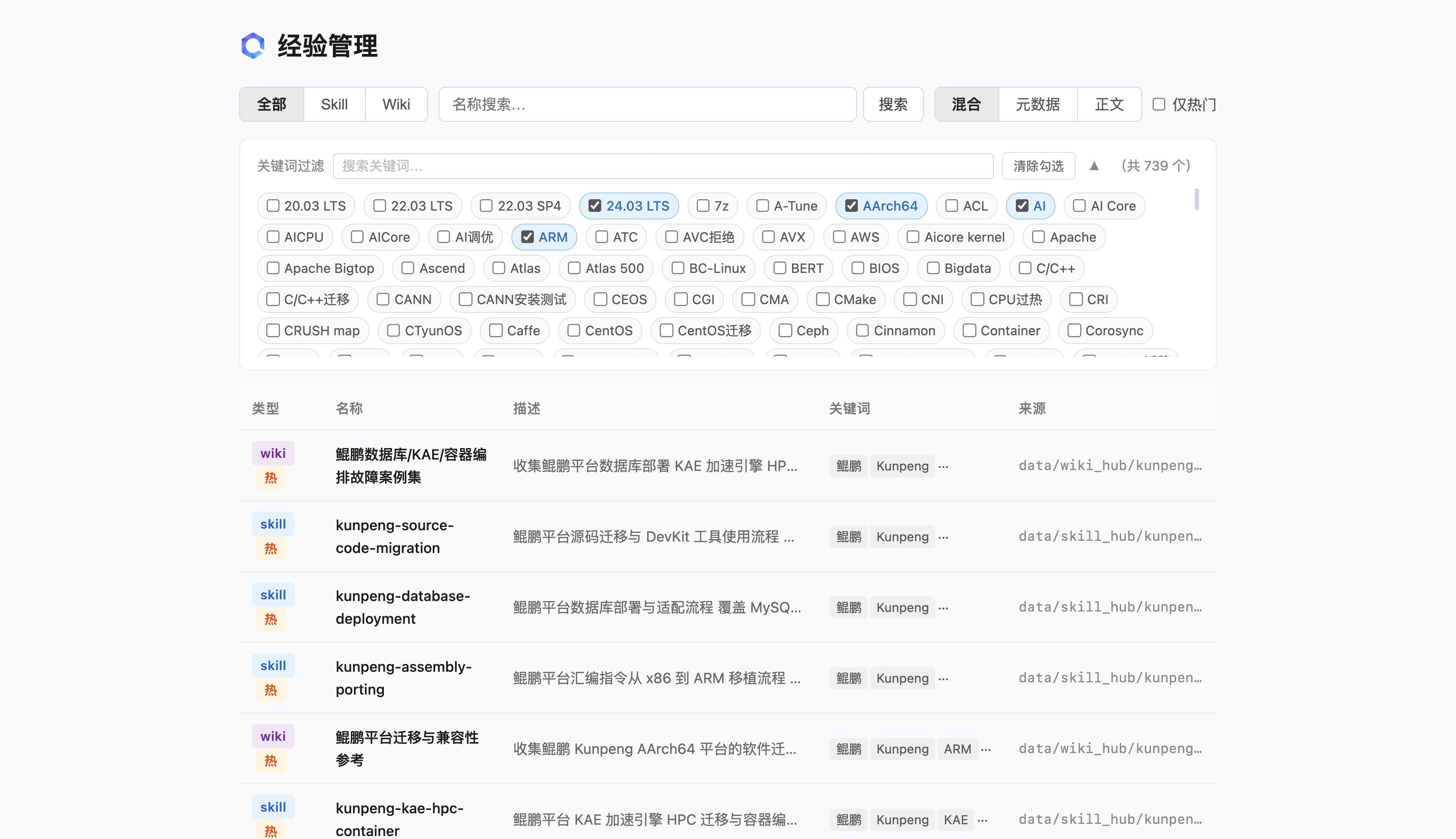Collapse the keyword filter panel arrow

1094,166
